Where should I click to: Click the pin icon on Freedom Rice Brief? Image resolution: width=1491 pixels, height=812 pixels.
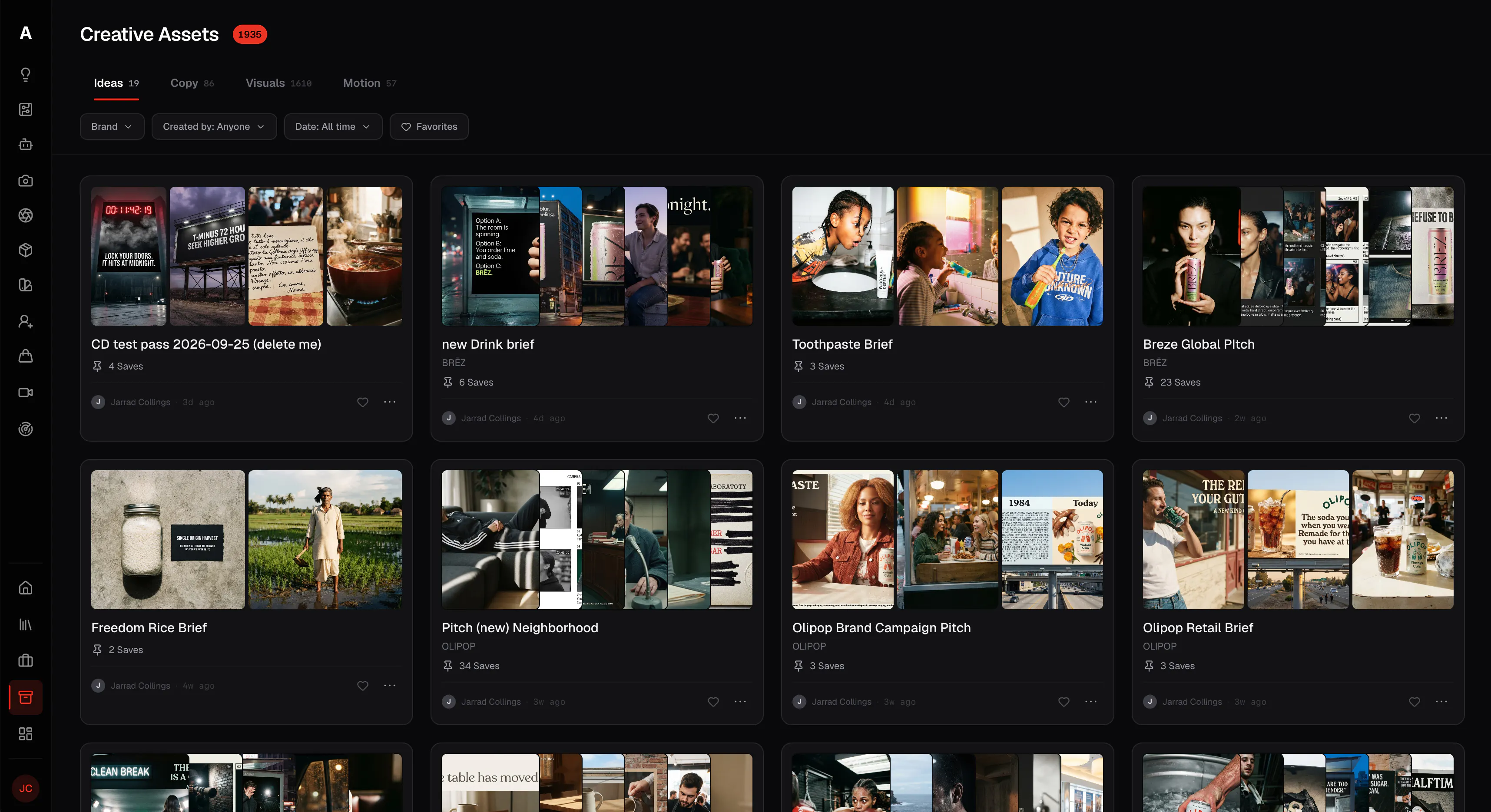pos(97,650)
